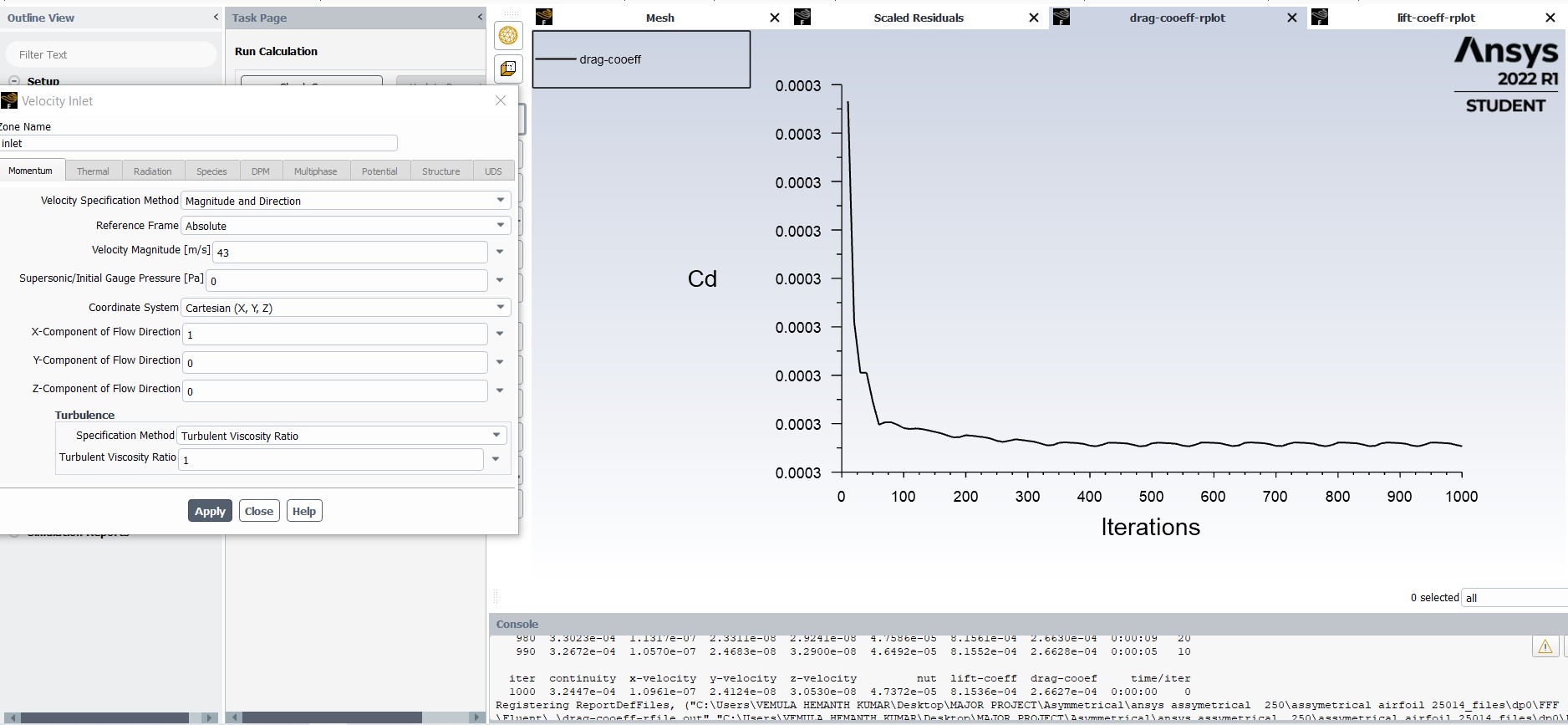Click the Close button in Velocity Inlet
The height and width of the screenshot is (725, 1568).
(x=259, y=511)
